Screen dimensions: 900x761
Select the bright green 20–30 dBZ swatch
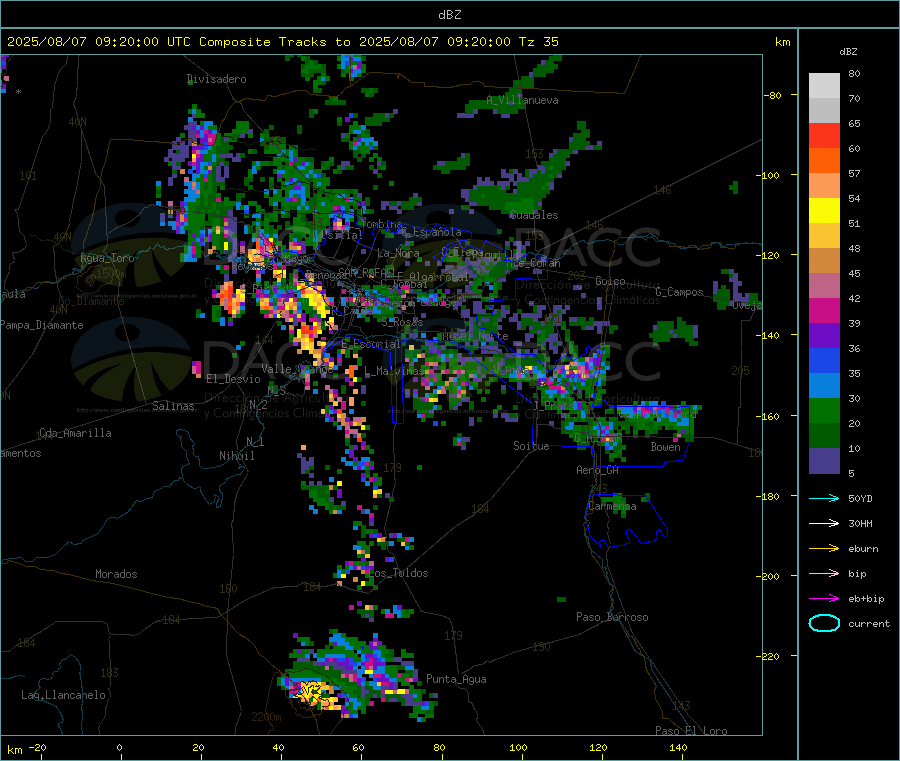[824, 410]
